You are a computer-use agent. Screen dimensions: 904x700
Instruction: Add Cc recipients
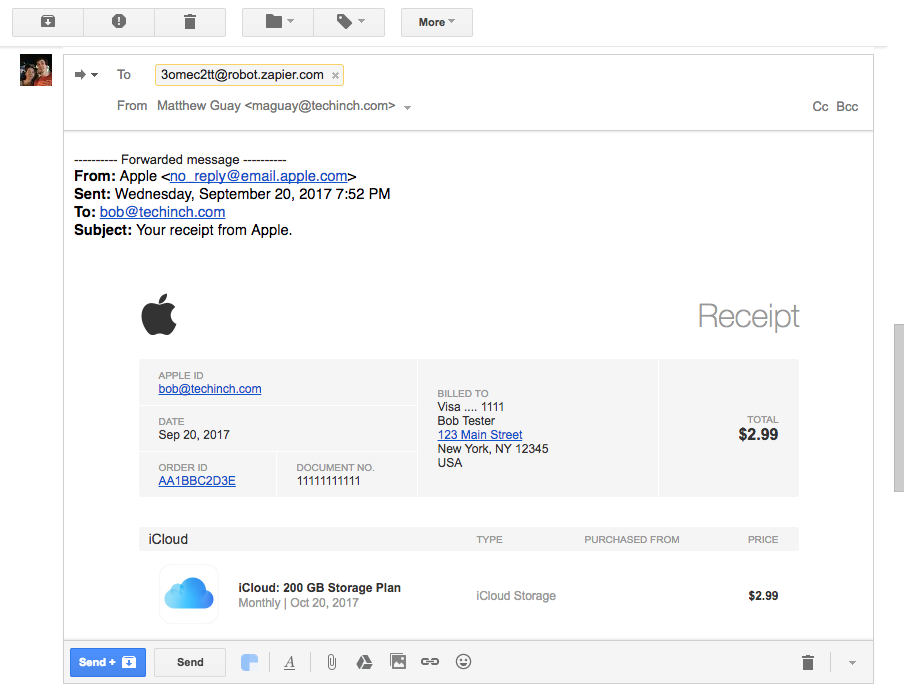coord(820,107)
